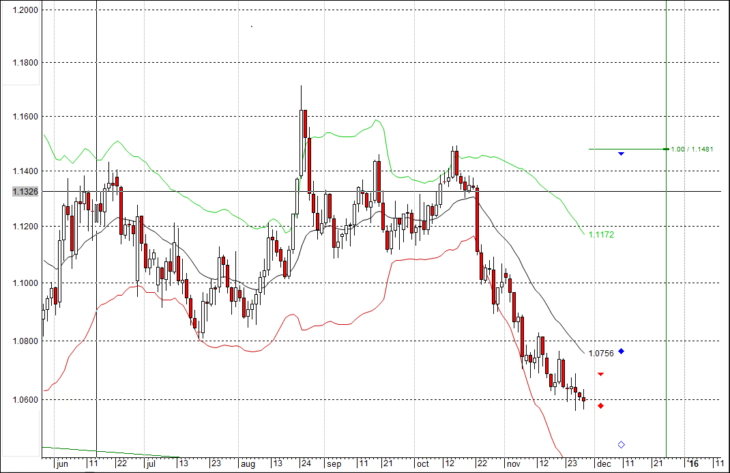Click the '16 year label on date axis
This screenshot has width=730, height=473.
point(693,464)
